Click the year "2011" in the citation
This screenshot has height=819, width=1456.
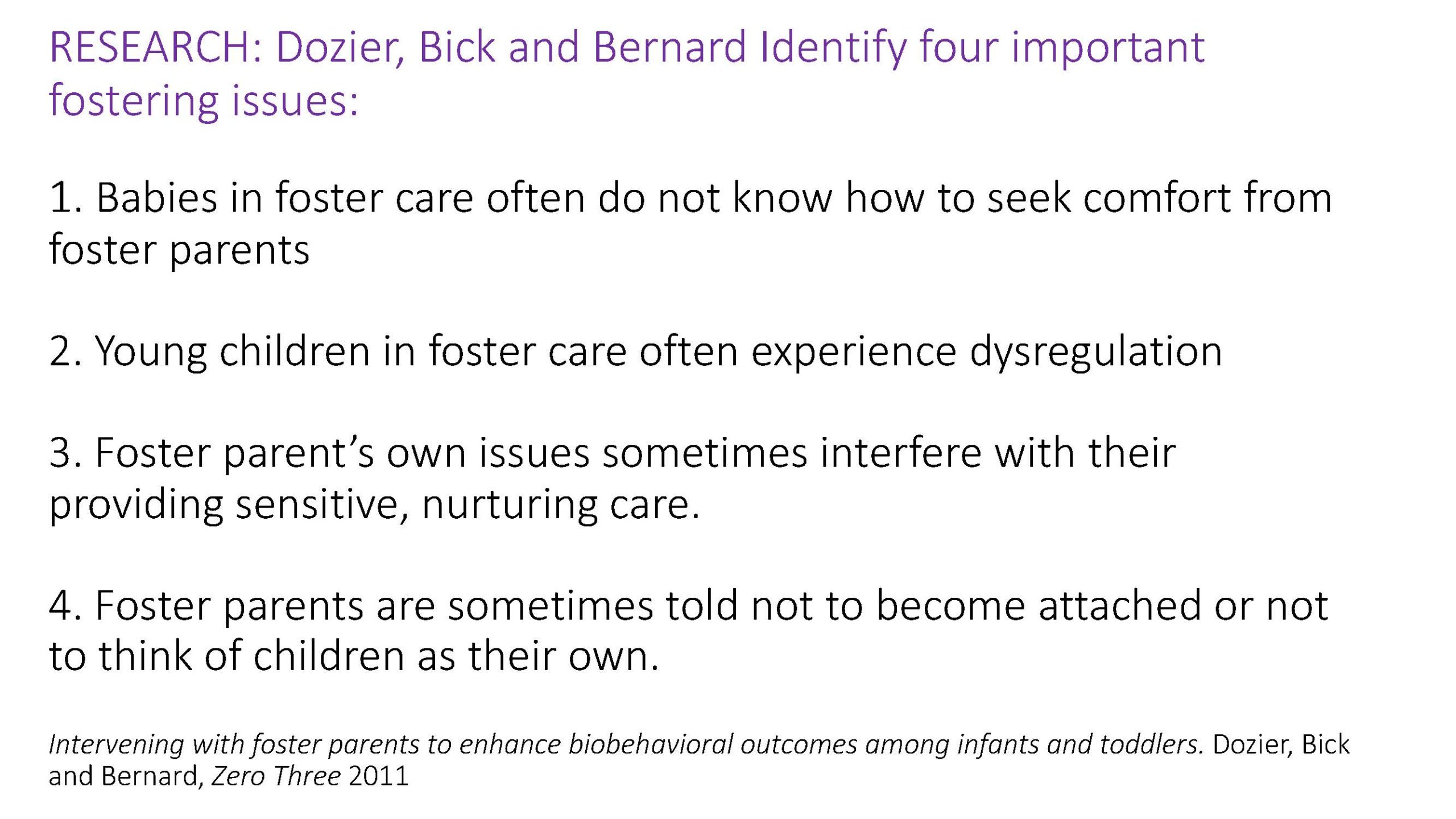(379, 776)
